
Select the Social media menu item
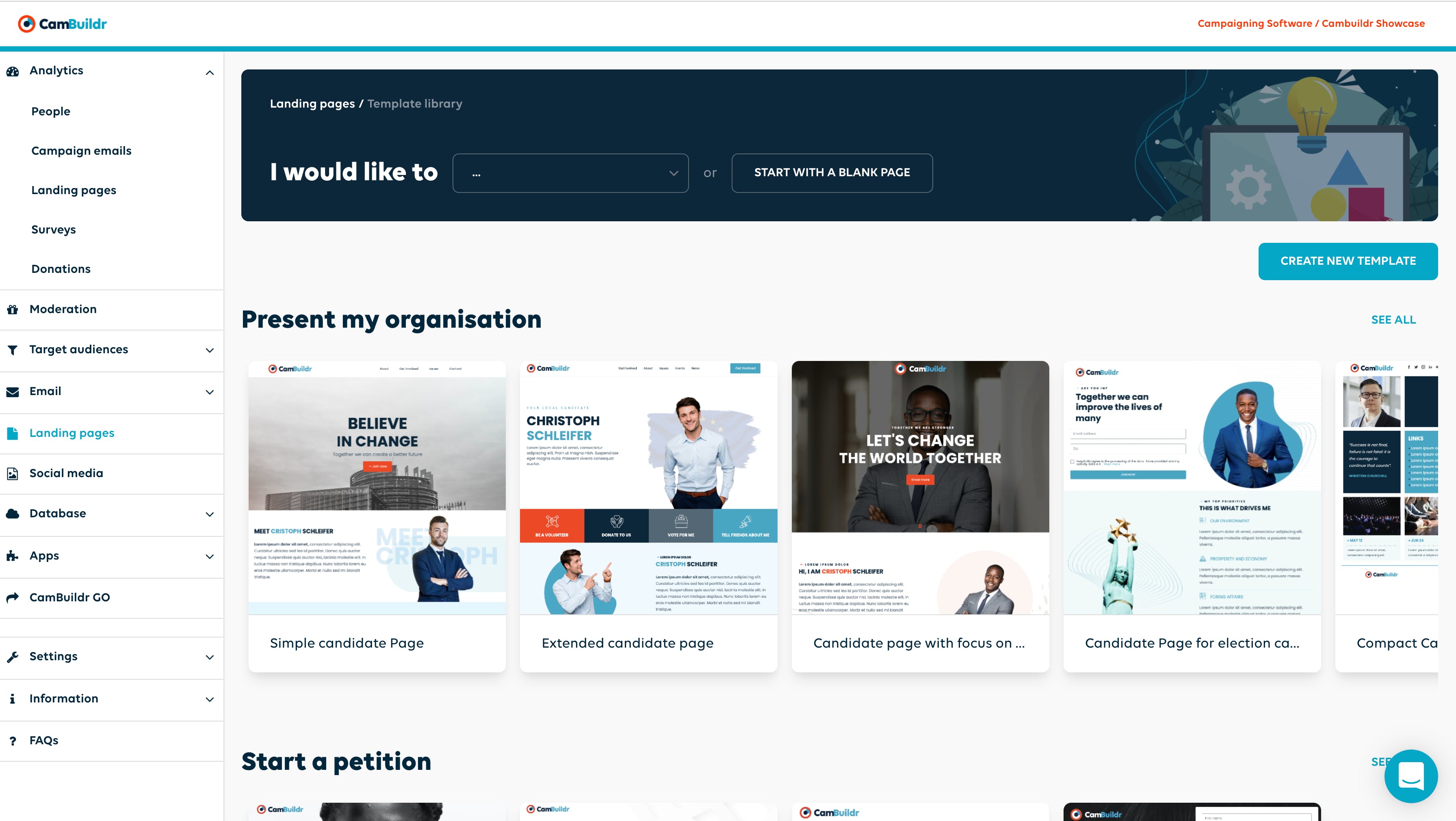tap(112, 473)
